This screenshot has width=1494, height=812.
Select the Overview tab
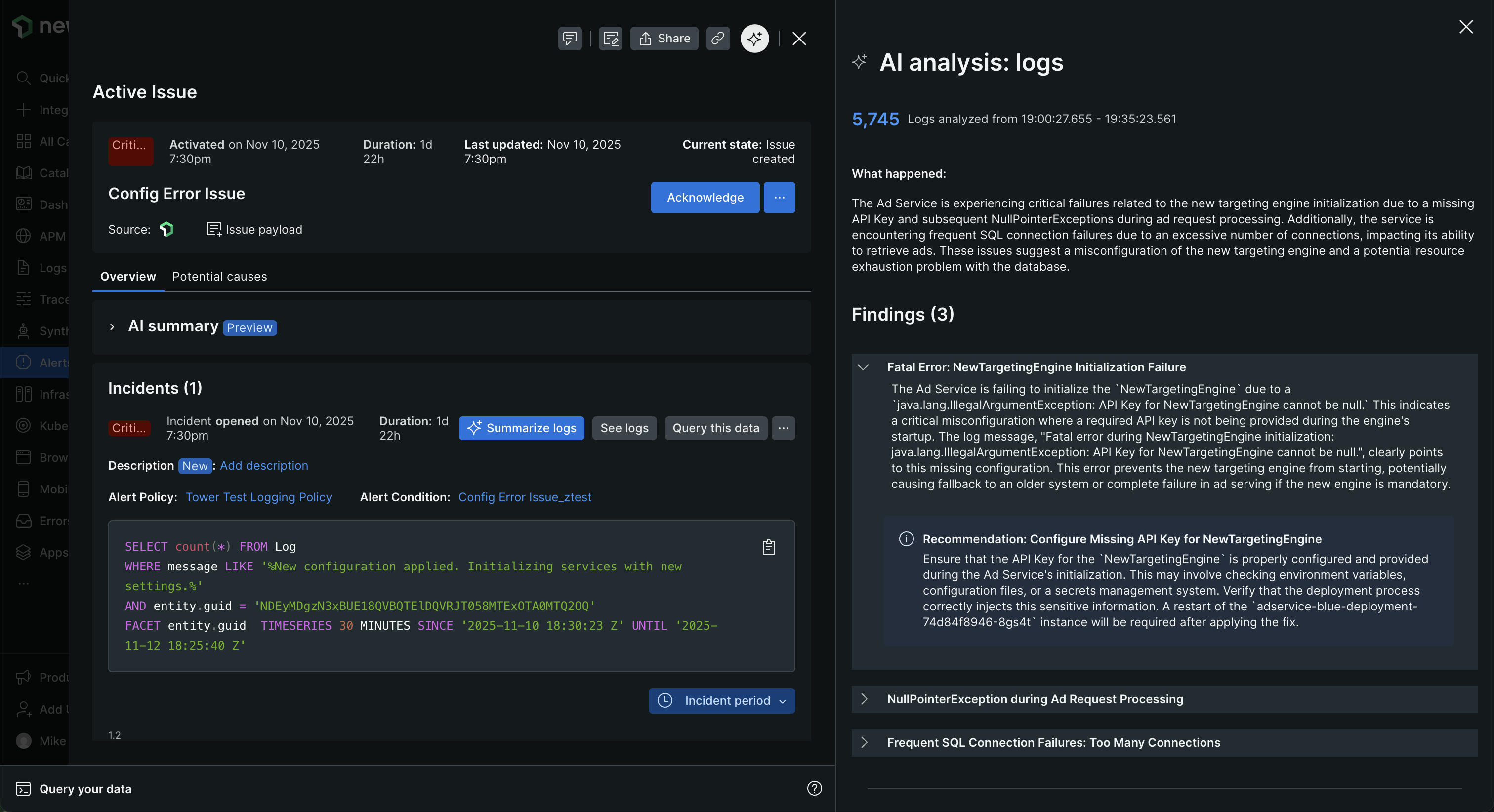click(x=127, y=276)
